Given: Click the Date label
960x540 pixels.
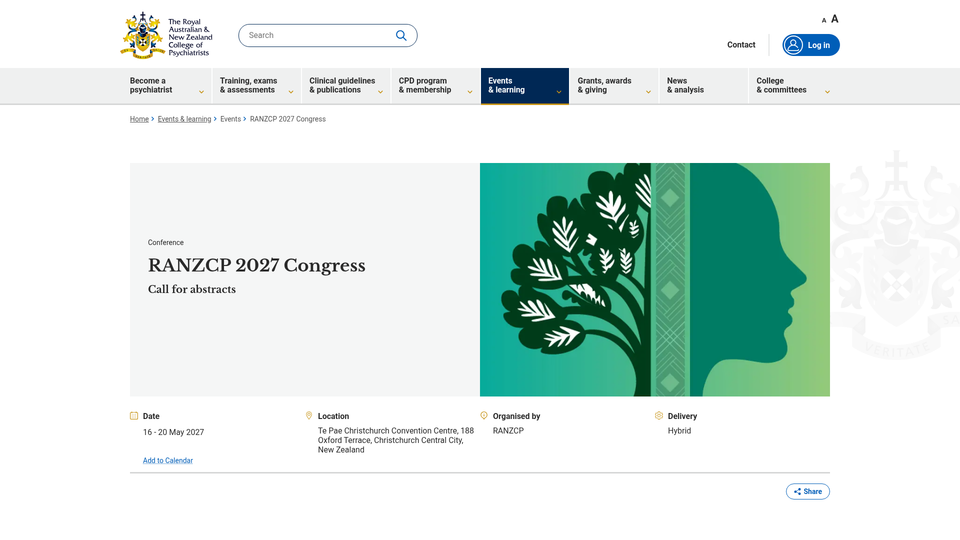Looking at the screenshot, I should click(x=151, y=416).
